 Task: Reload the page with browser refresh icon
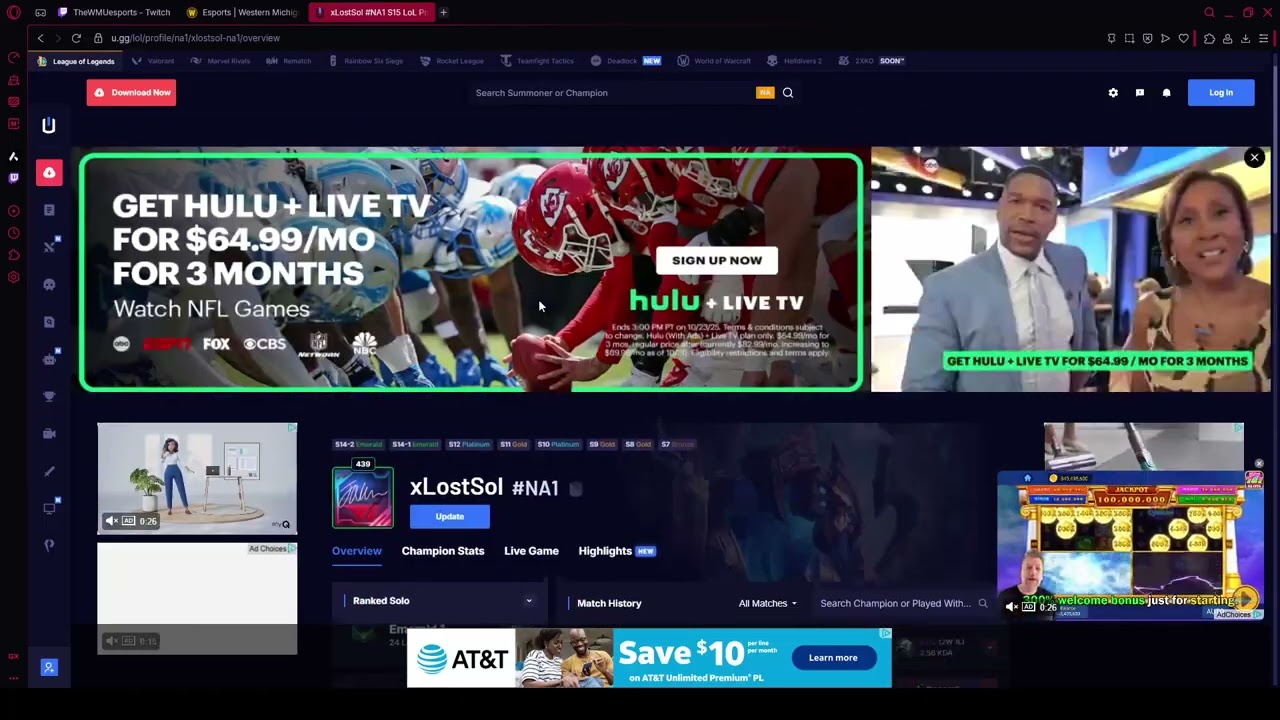[76, 38]
